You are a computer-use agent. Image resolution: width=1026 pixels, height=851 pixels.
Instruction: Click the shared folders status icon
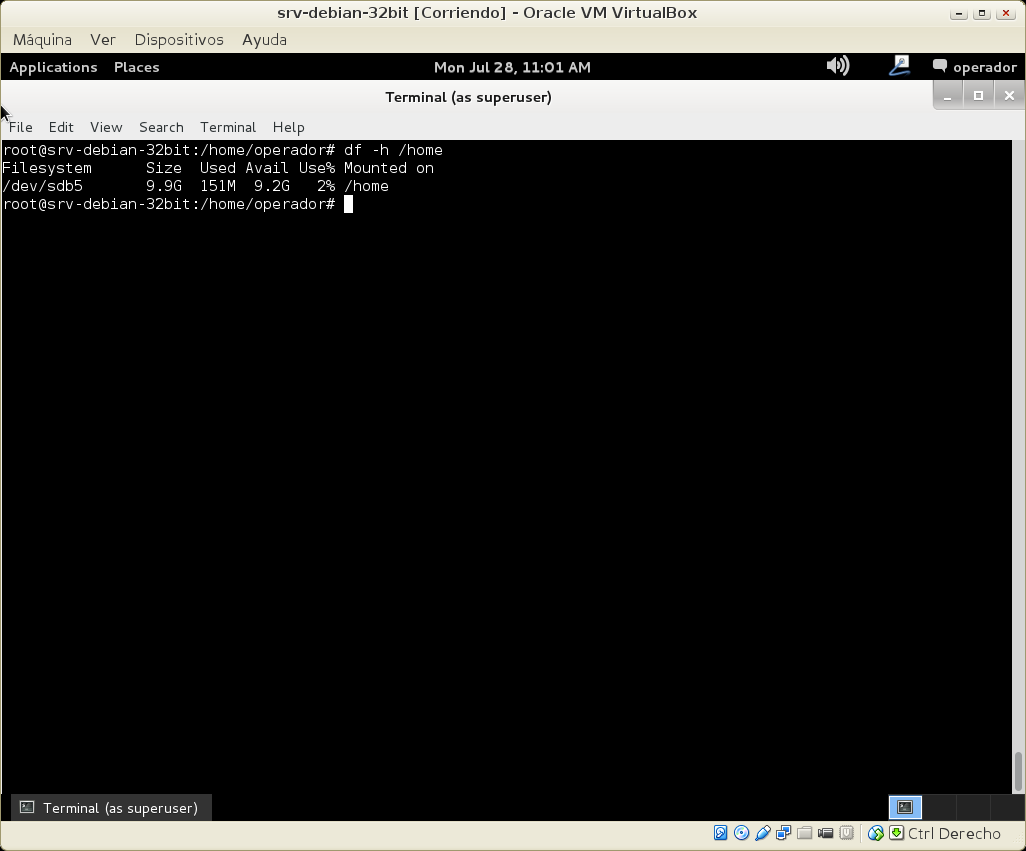pyautogui.click(x=805, y=833)
